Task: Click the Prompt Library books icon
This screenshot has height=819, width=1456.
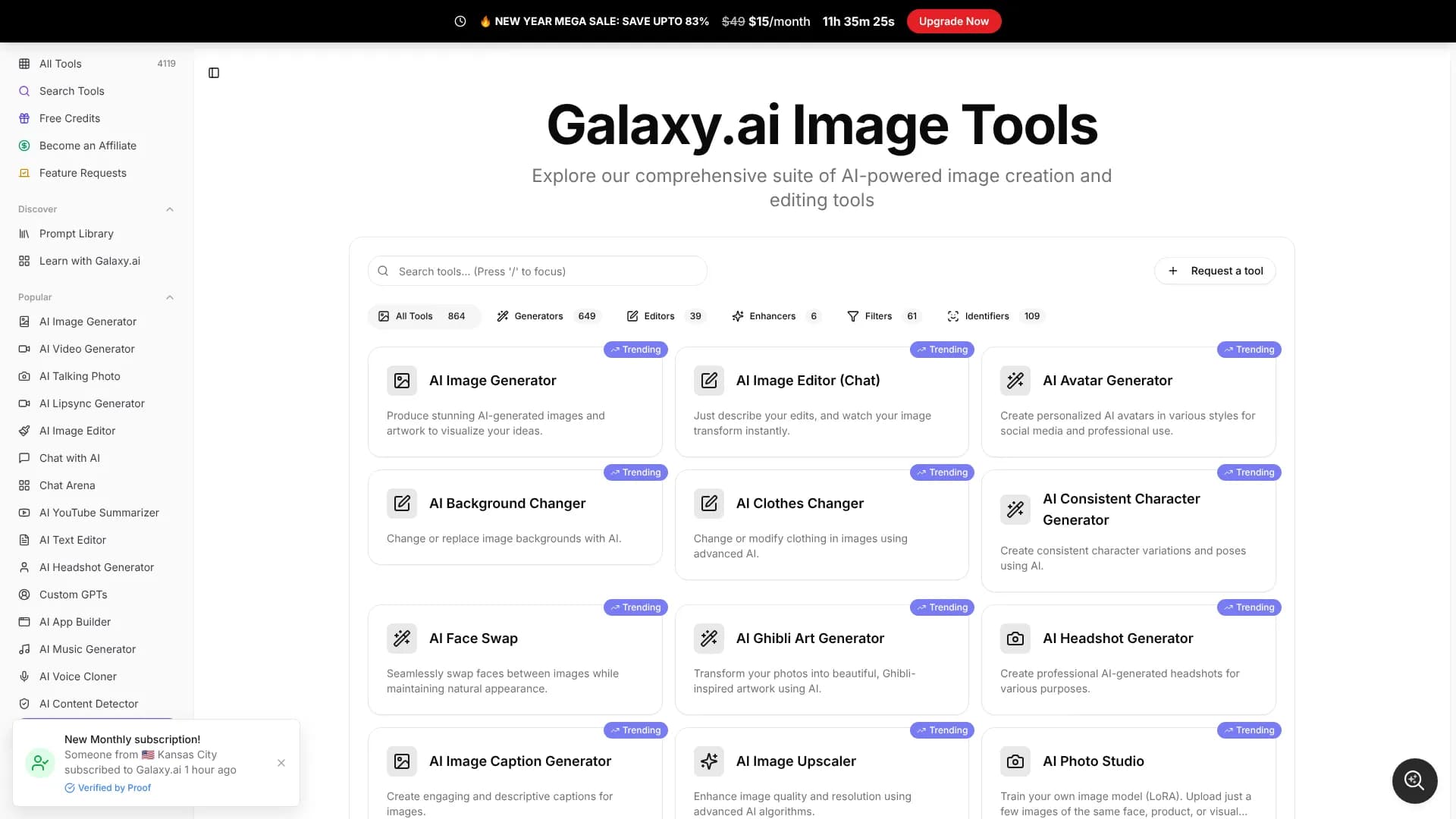Action: (24, 234)
